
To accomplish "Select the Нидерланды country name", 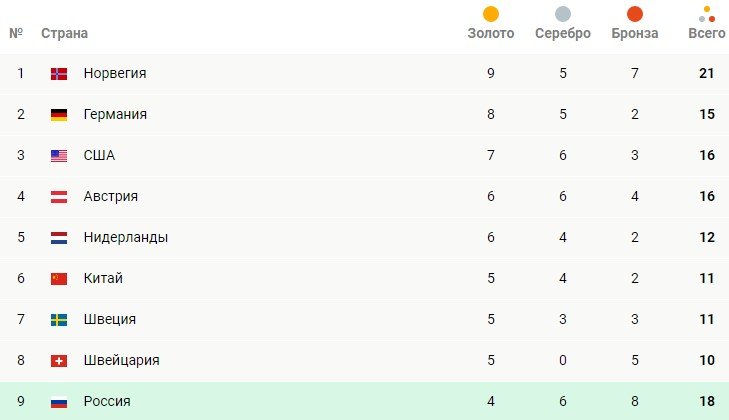I will click(x=125, y=238).
